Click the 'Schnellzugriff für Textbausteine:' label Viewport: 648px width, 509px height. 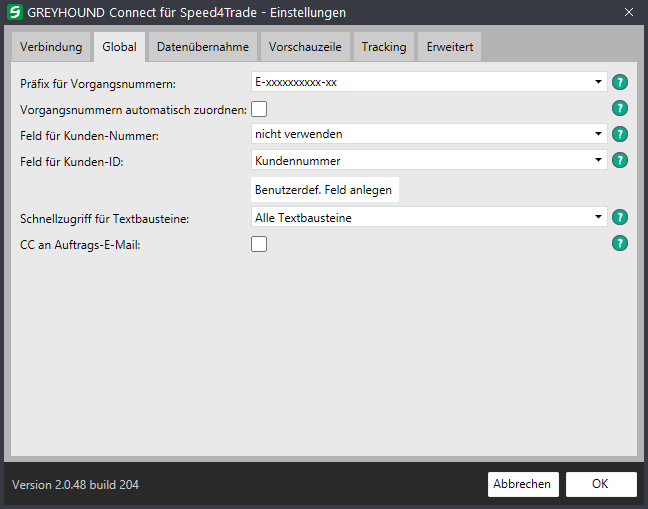point(105,219)
